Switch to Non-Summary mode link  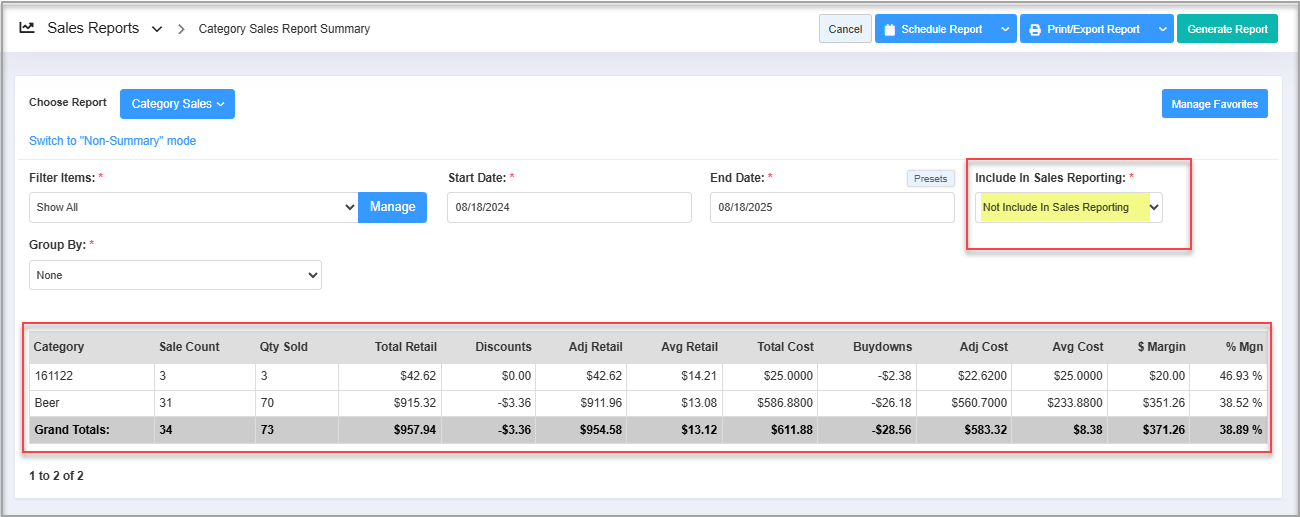click(x=112, y=141)
